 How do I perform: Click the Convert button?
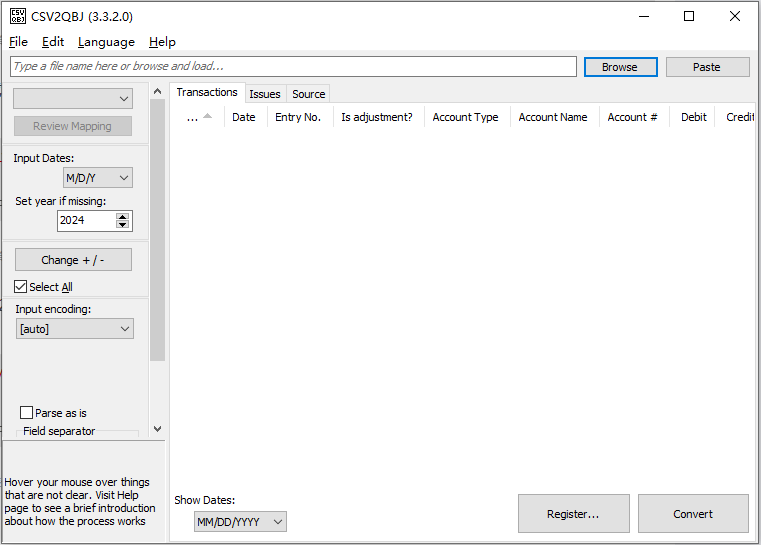click(x=693, y=514)
